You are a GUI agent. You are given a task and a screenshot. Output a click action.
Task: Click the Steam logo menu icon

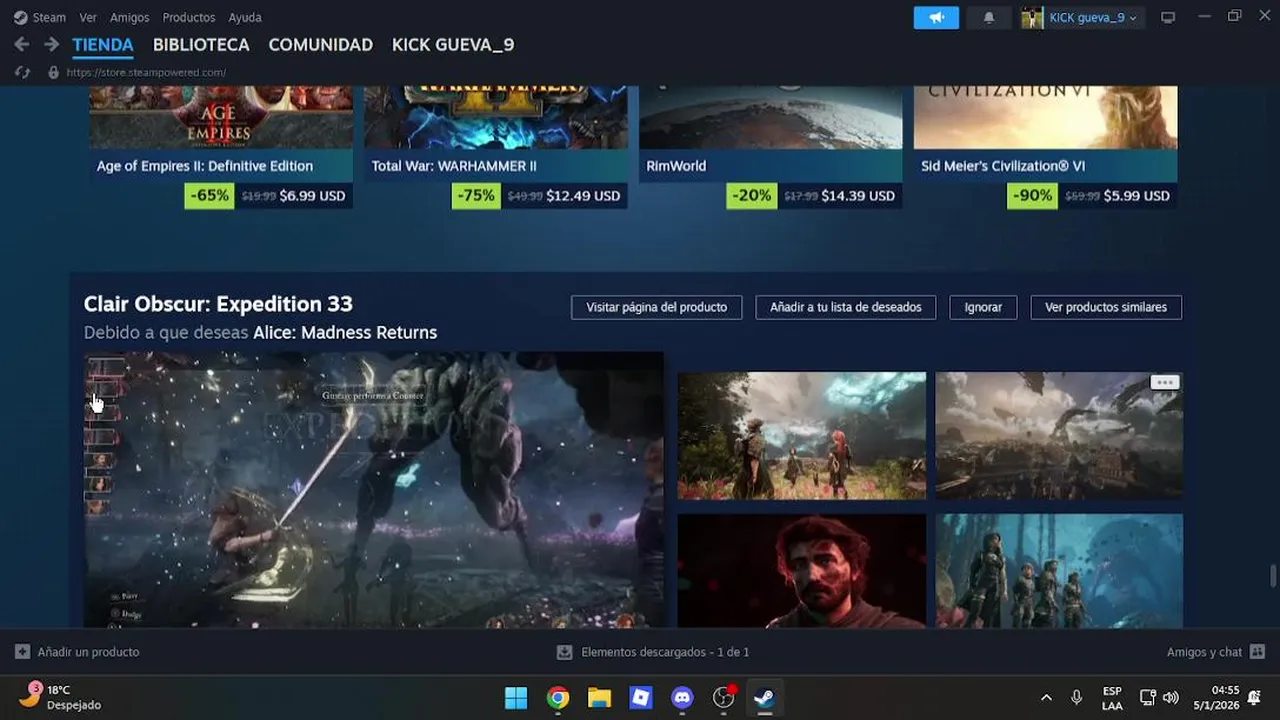coord(20,17)
